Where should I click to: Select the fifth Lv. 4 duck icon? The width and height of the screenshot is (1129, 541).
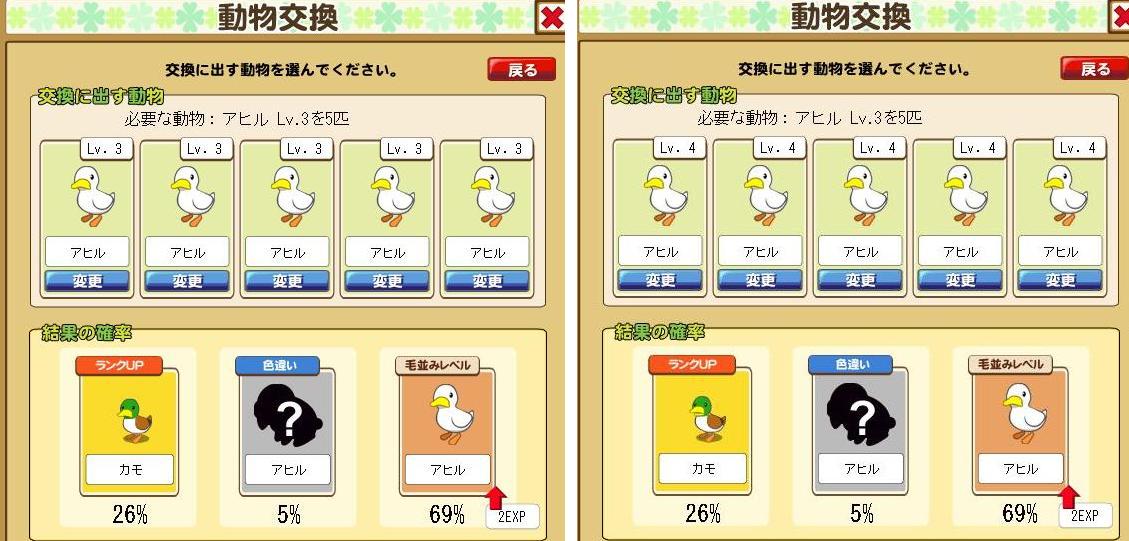click(1066, 195)
